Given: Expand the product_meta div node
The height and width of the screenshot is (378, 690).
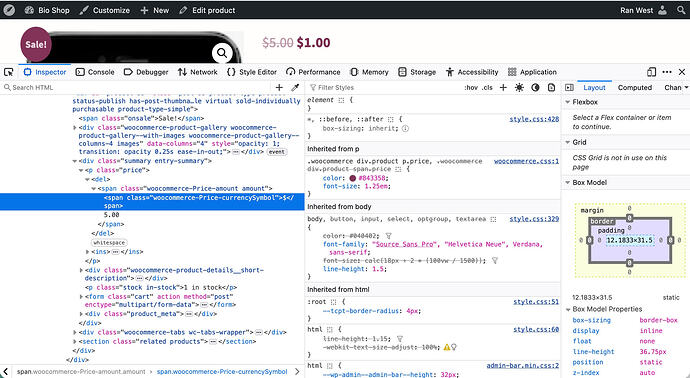Looking at the screenshot, I should [81, 314].
